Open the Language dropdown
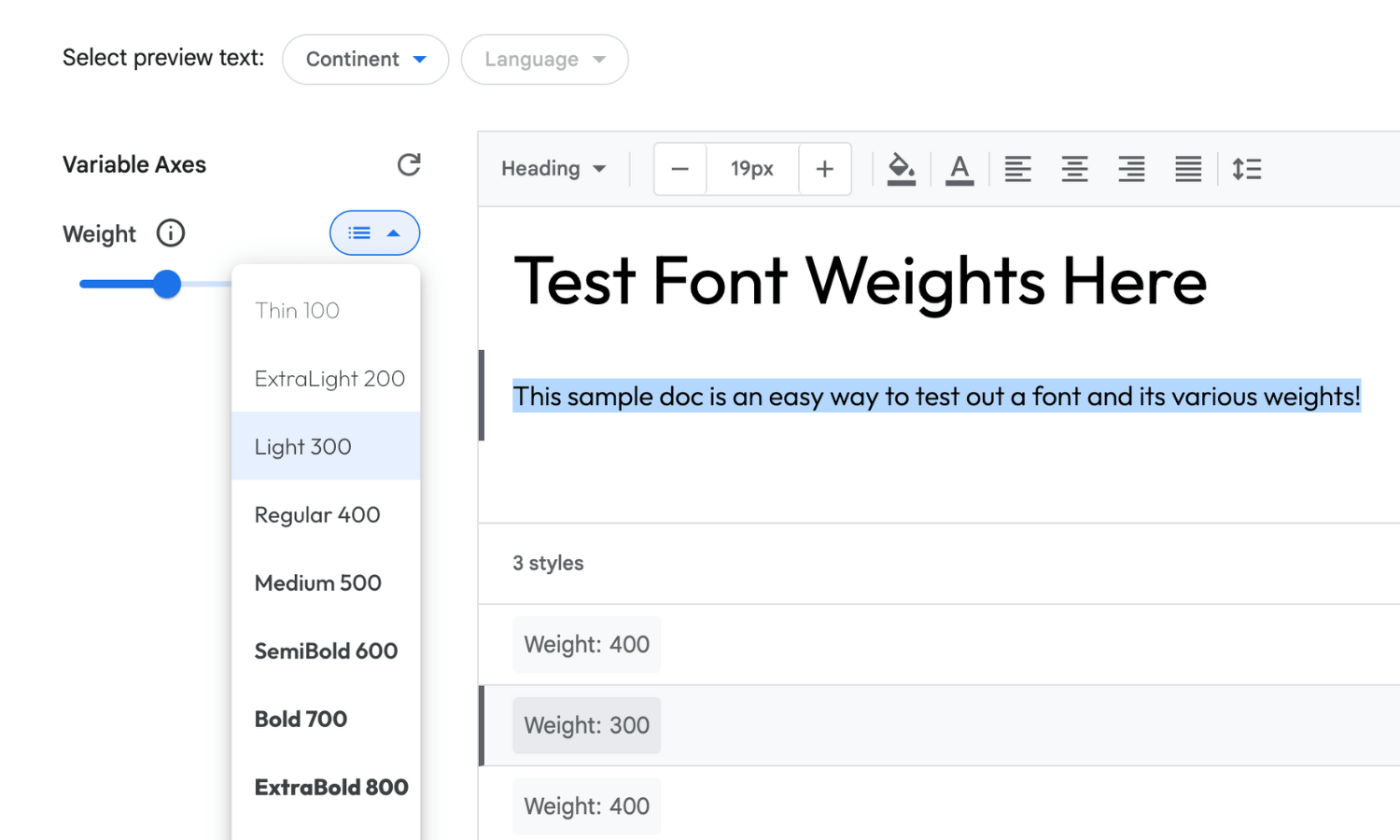Screen dimensions: 1400x840 tap(544, 59)
